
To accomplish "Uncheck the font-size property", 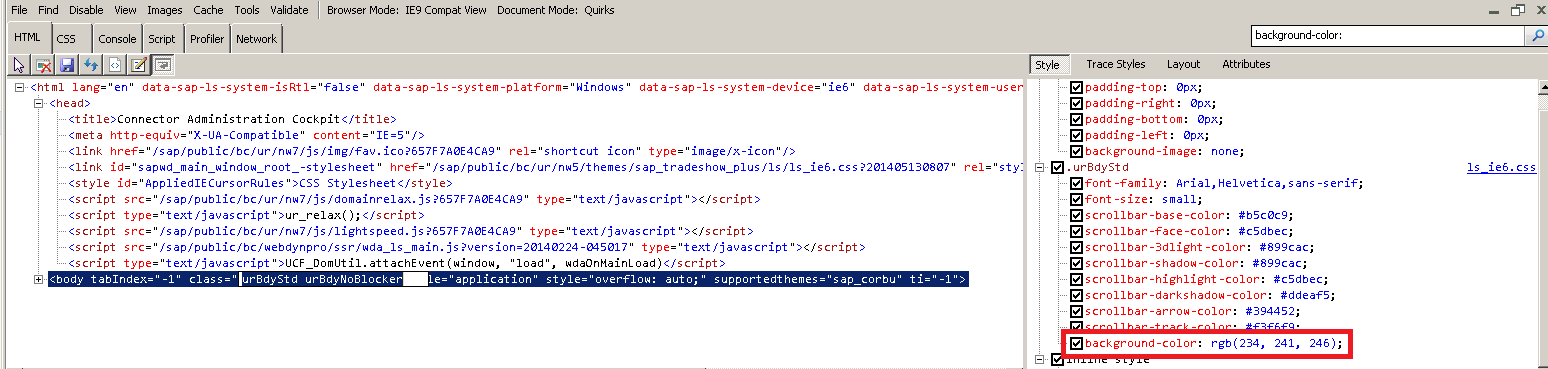I will coord(1076,200).
